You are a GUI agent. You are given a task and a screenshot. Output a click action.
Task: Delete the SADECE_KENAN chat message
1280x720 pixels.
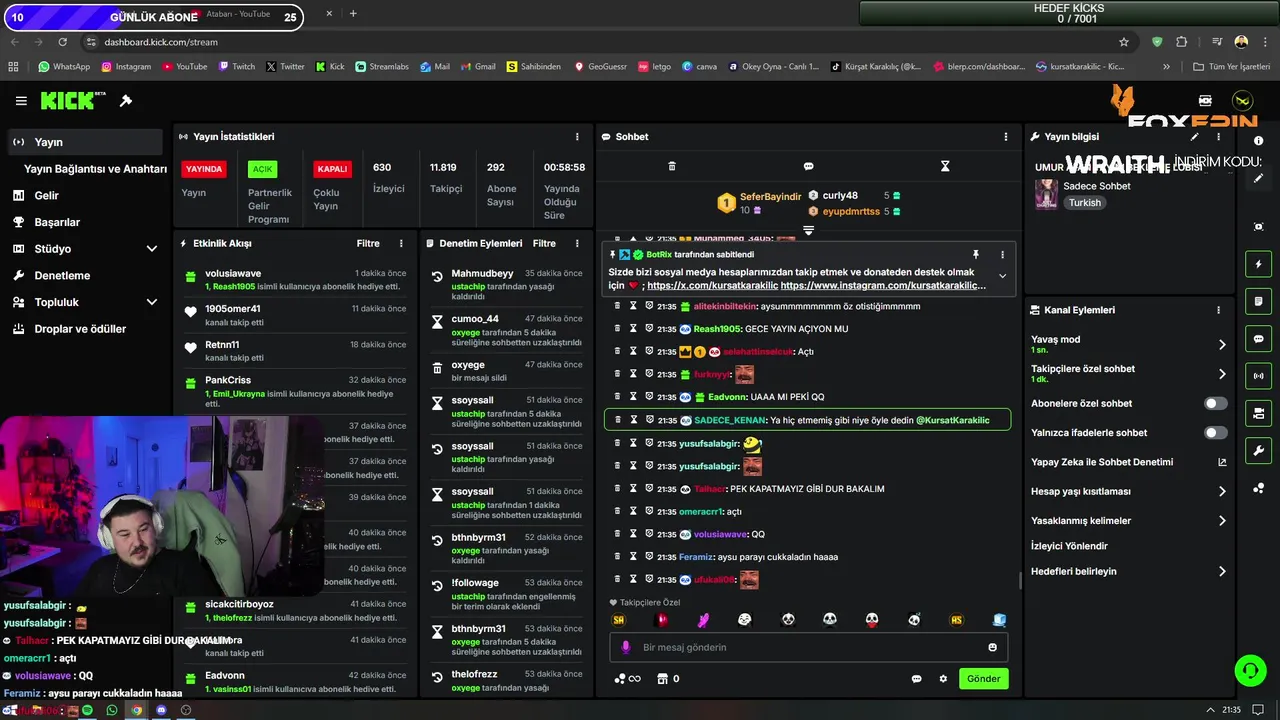click(617, 420)
